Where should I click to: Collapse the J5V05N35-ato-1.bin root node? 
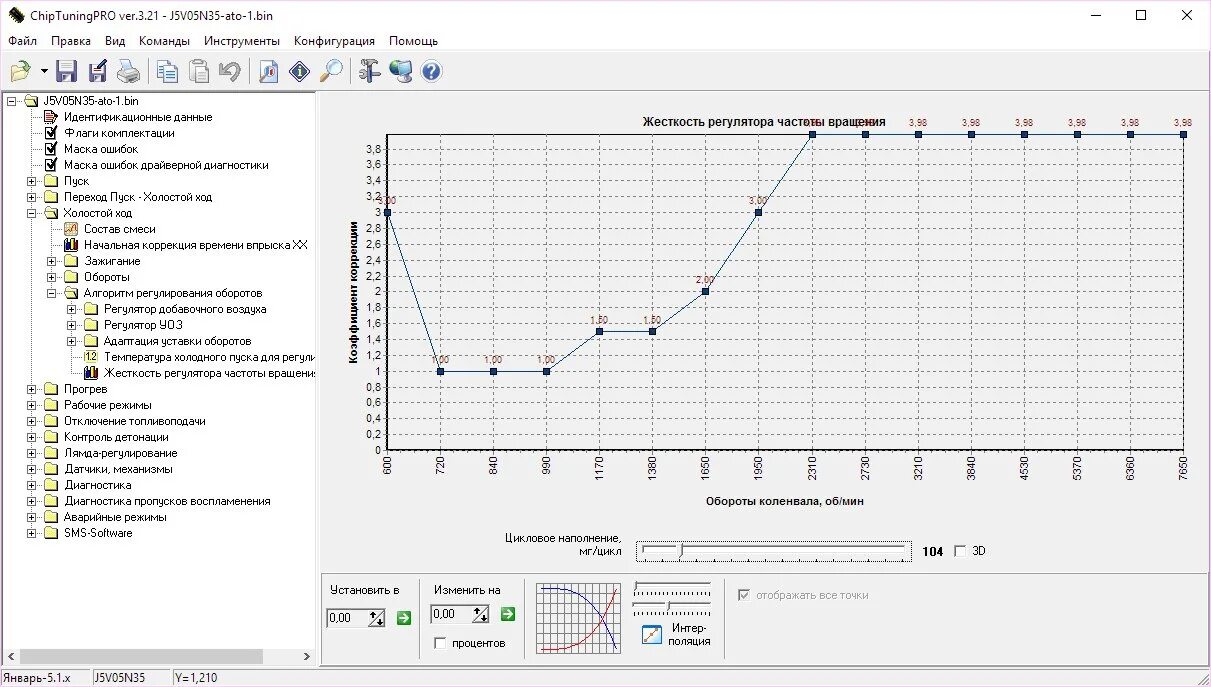click(12, 101)
